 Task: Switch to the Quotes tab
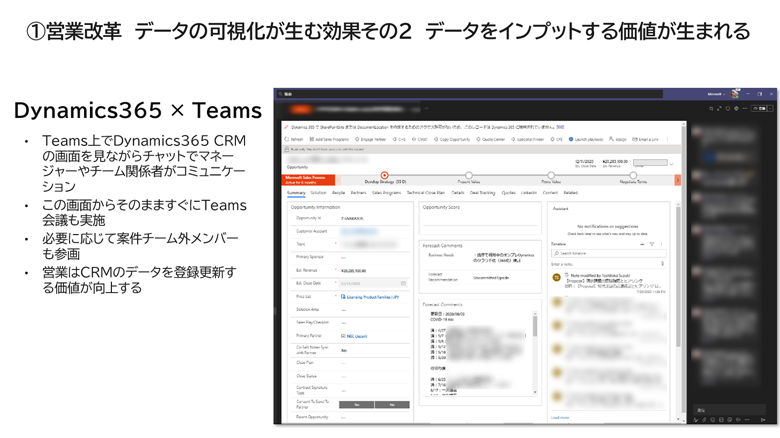[508, 193]
